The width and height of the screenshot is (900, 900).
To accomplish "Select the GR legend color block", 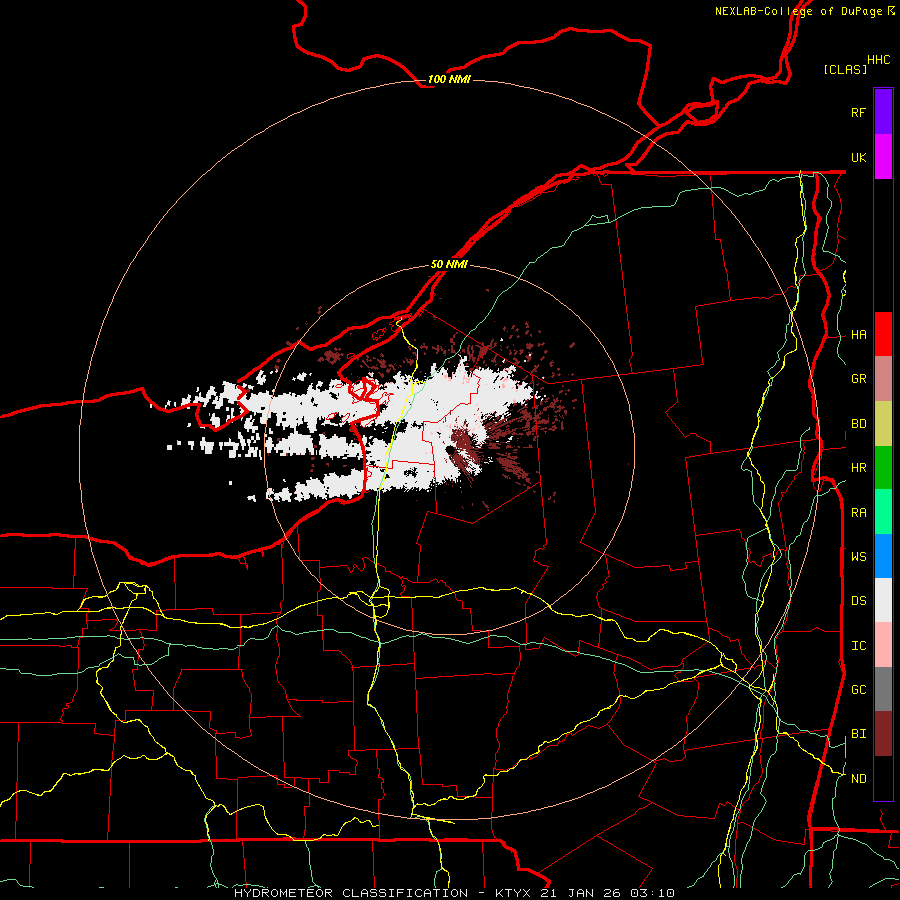I will coord(883,379).
